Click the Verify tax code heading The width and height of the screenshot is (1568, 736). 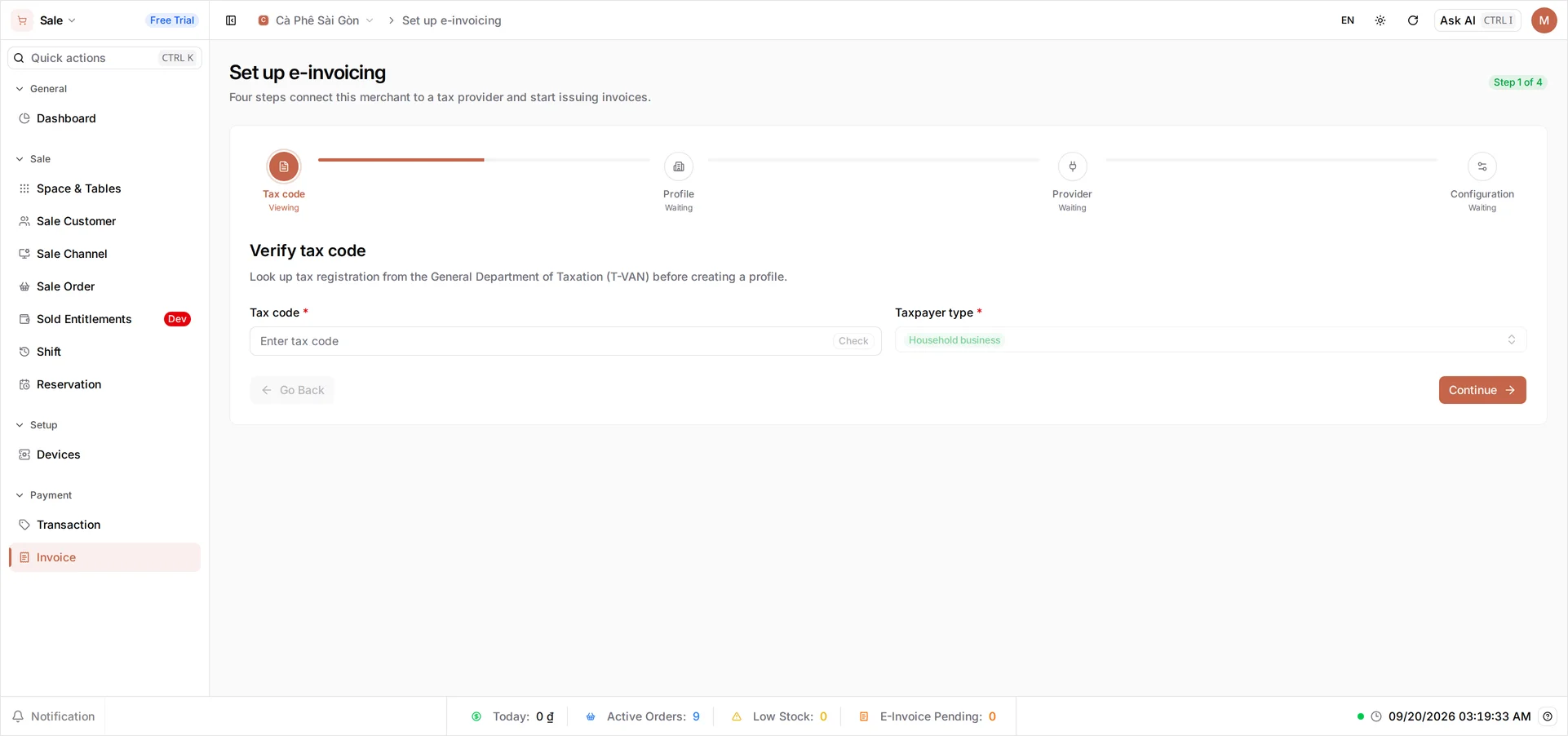point(308,251)
